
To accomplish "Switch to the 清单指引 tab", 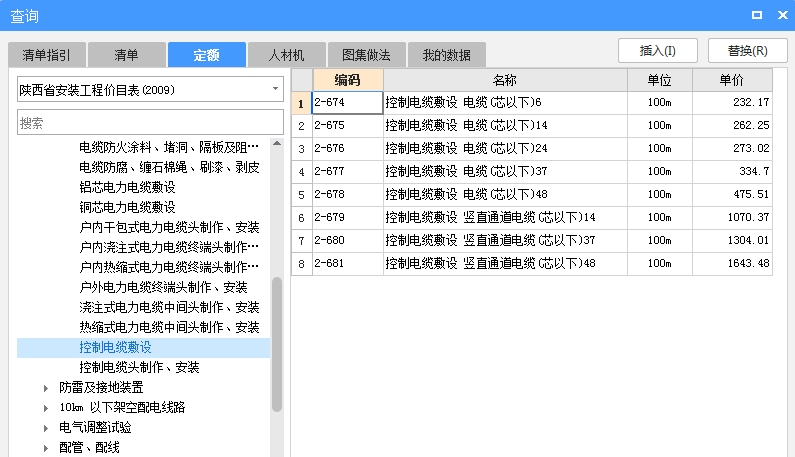I will pyautogui.click(x=47, y=55).
